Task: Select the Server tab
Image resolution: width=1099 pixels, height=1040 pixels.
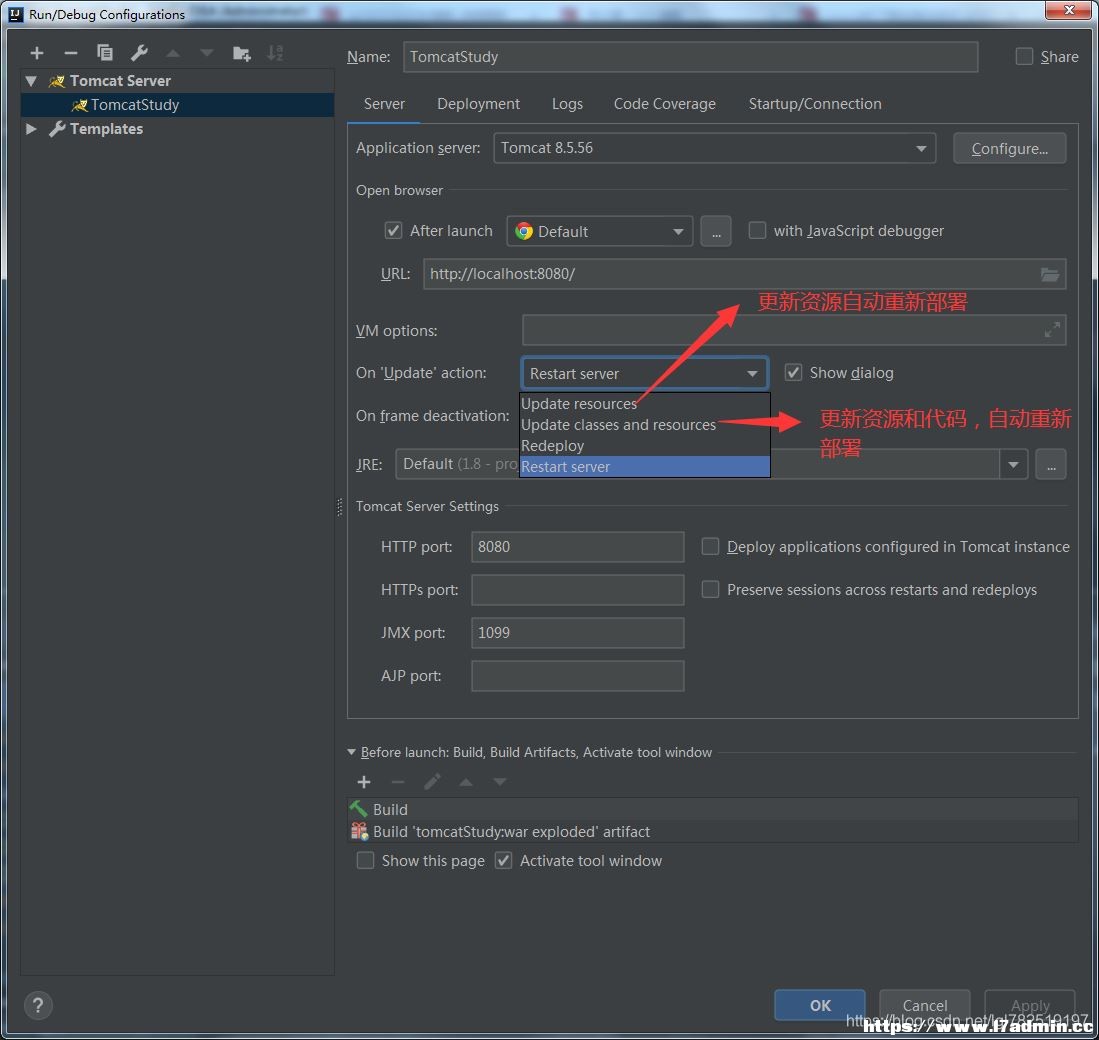Action: tap(384, 104)
